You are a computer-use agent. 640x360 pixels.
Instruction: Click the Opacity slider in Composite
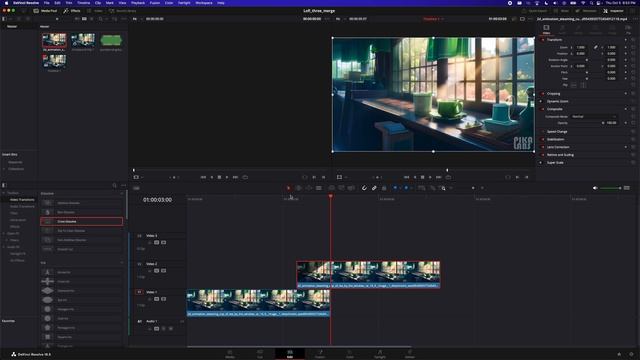click(x=586, y=123)
